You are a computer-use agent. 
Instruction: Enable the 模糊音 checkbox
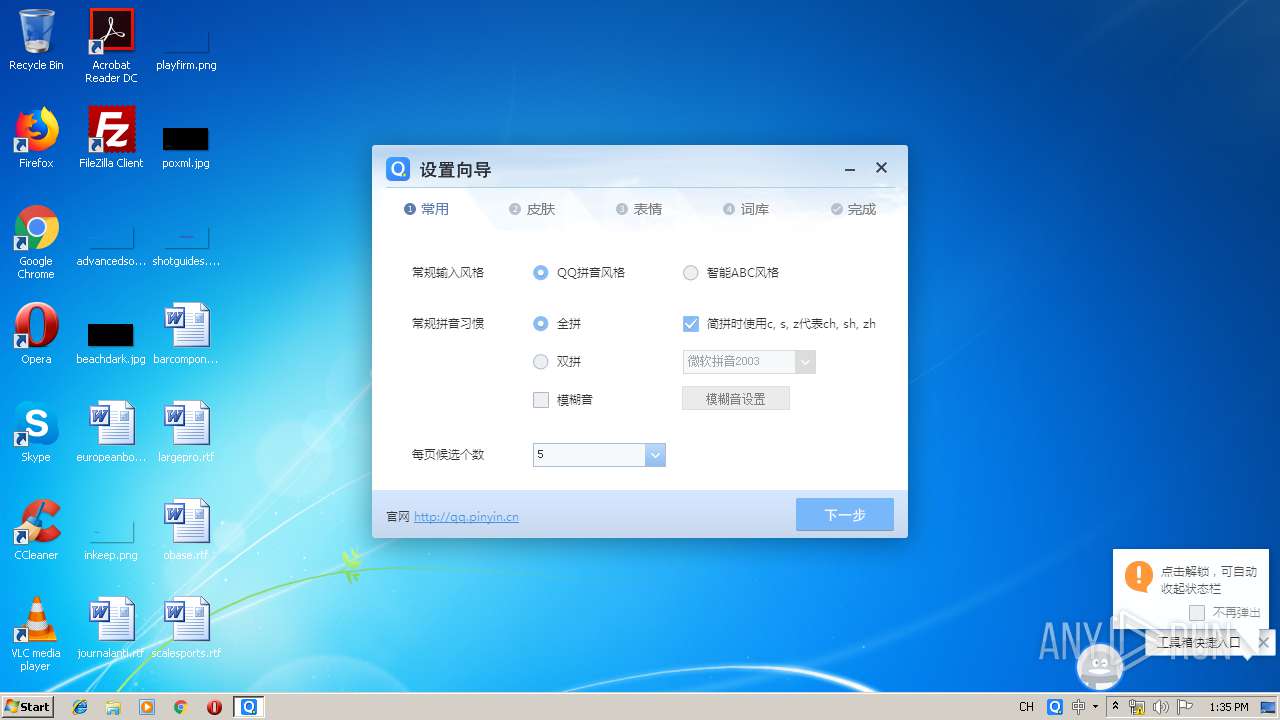point(541,399)
